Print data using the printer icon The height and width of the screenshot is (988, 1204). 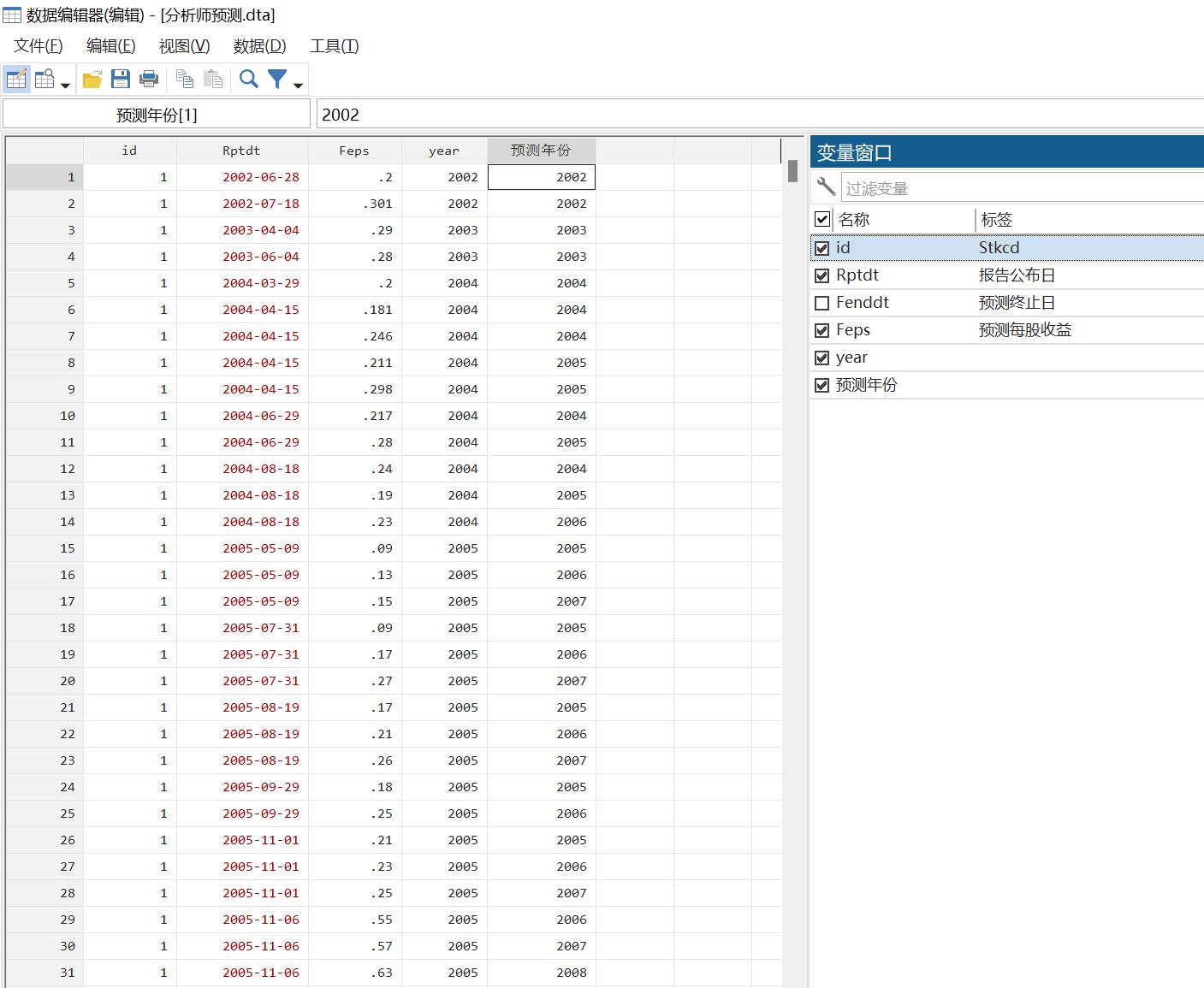(x=149, y=80)
